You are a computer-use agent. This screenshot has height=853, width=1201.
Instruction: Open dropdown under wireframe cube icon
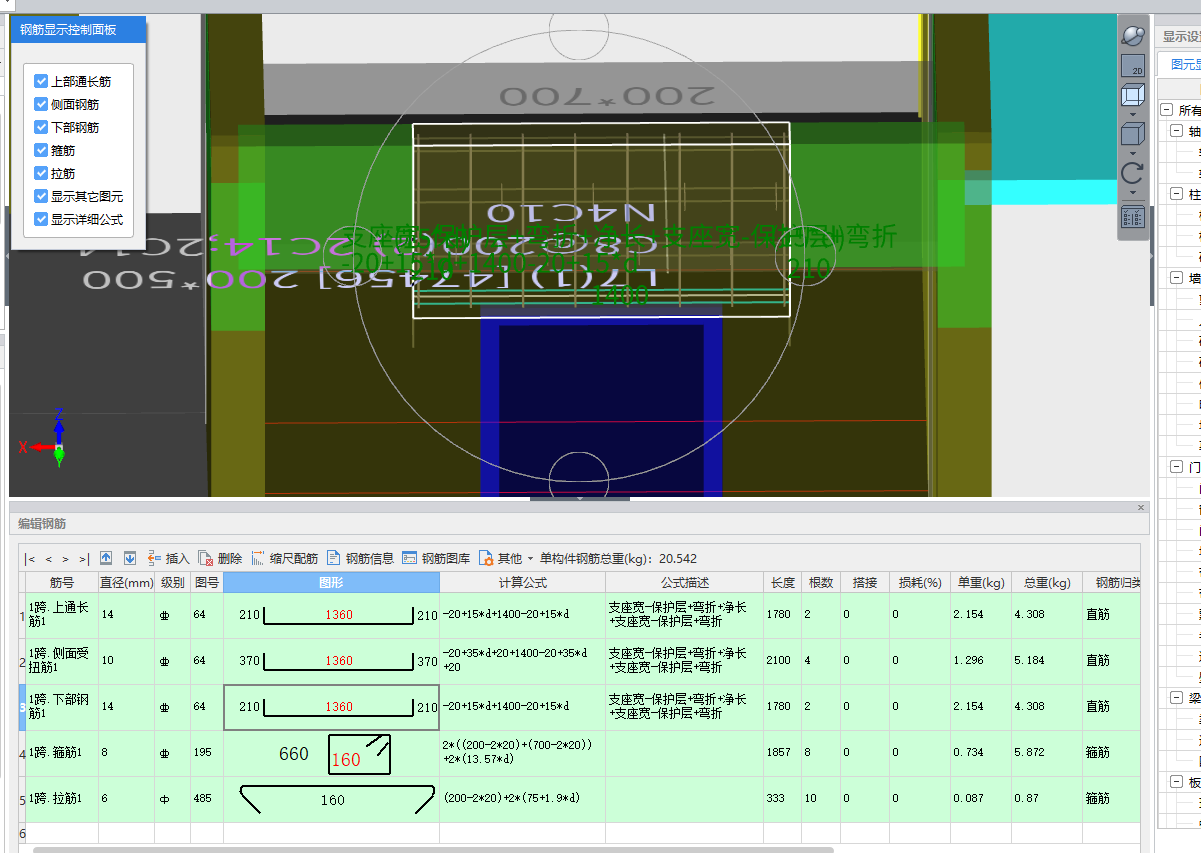[1132, 114]
